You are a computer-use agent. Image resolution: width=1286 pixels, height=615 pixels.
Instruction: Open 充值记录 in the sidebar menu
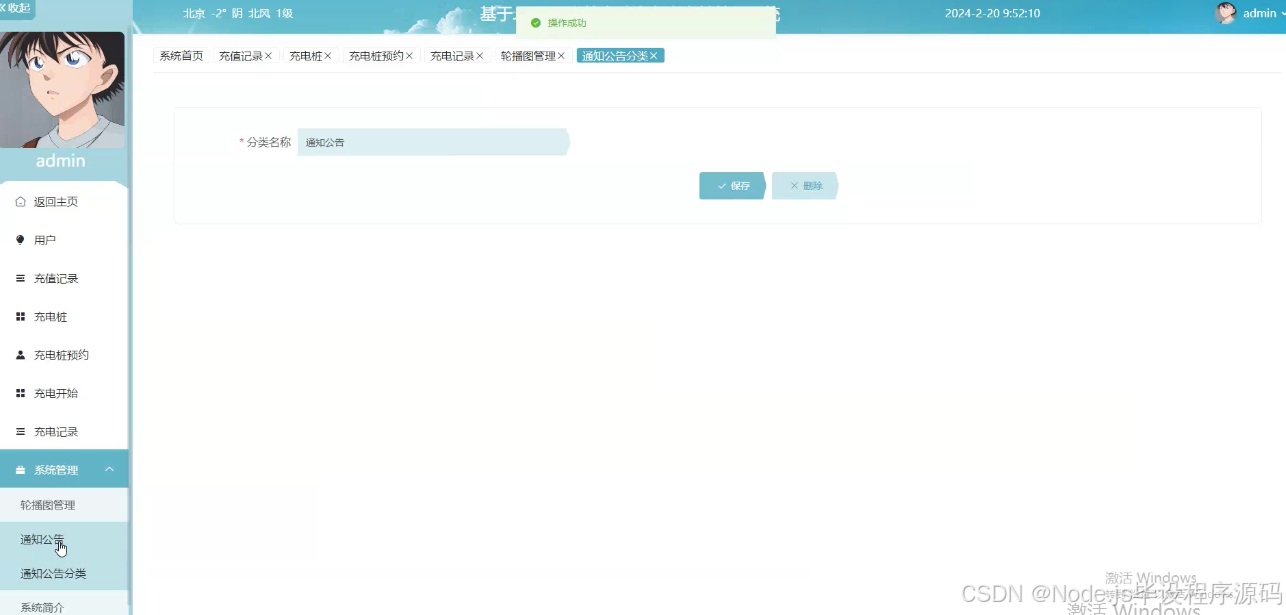click(64, 278)
